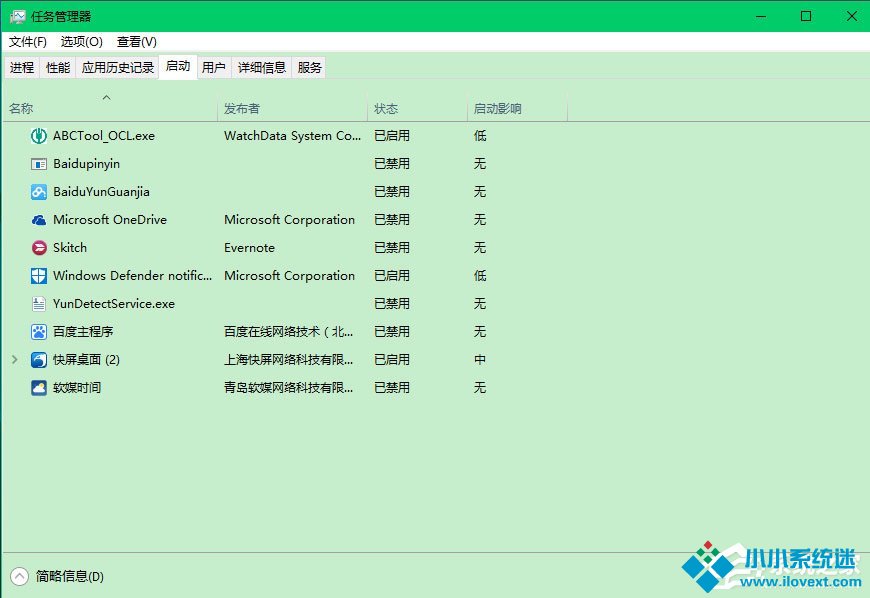Select the 百度主程序 name text
Viewport: 870px width, 598px height.
(83, 332)
